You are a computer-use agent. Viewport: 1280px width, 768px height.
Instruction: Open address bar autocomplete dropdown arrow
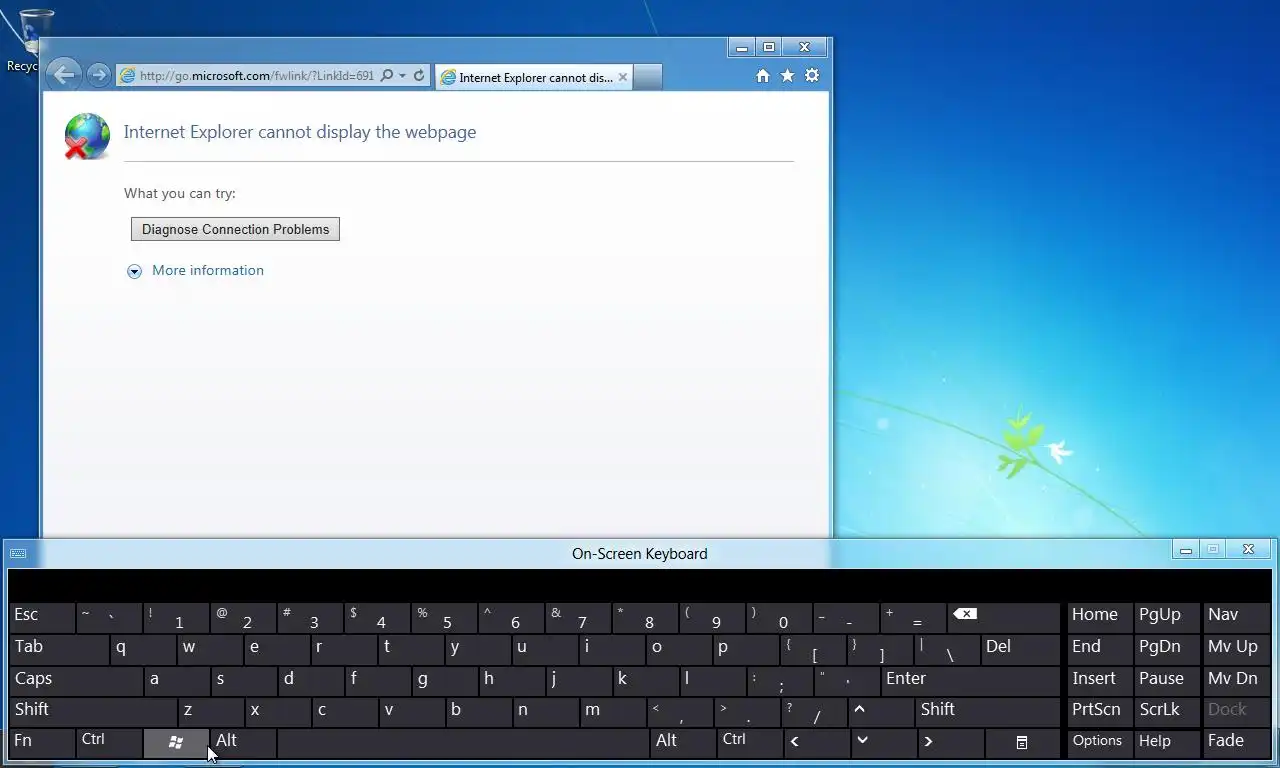click(x=402, y=76)
